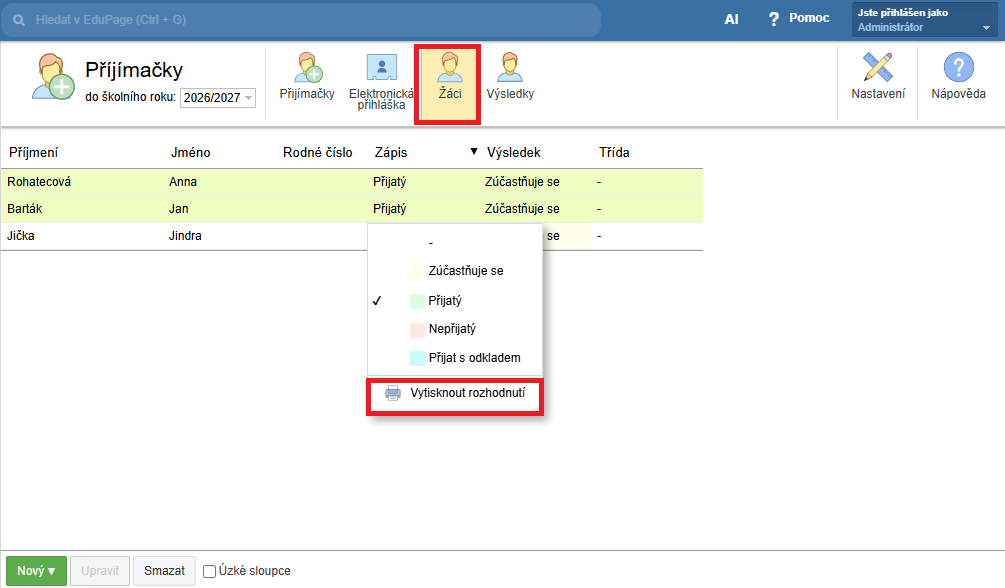The height and width of the screenshot is (588, 1005).
Task: Click the search magnifier icon
Action: 19,20
